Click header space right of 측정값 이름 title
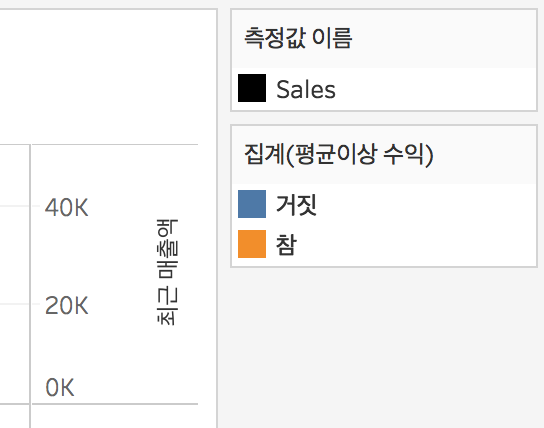Screen dimensions: 544x428 (x=444, y=38)
